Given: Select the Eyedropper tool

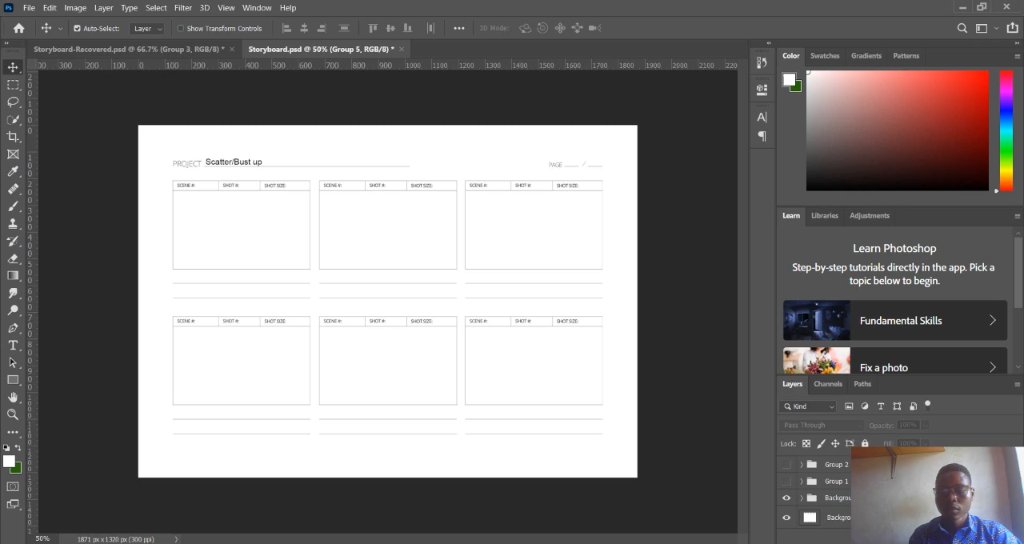Looking at the screenshot, I should (x=12, y=171).
